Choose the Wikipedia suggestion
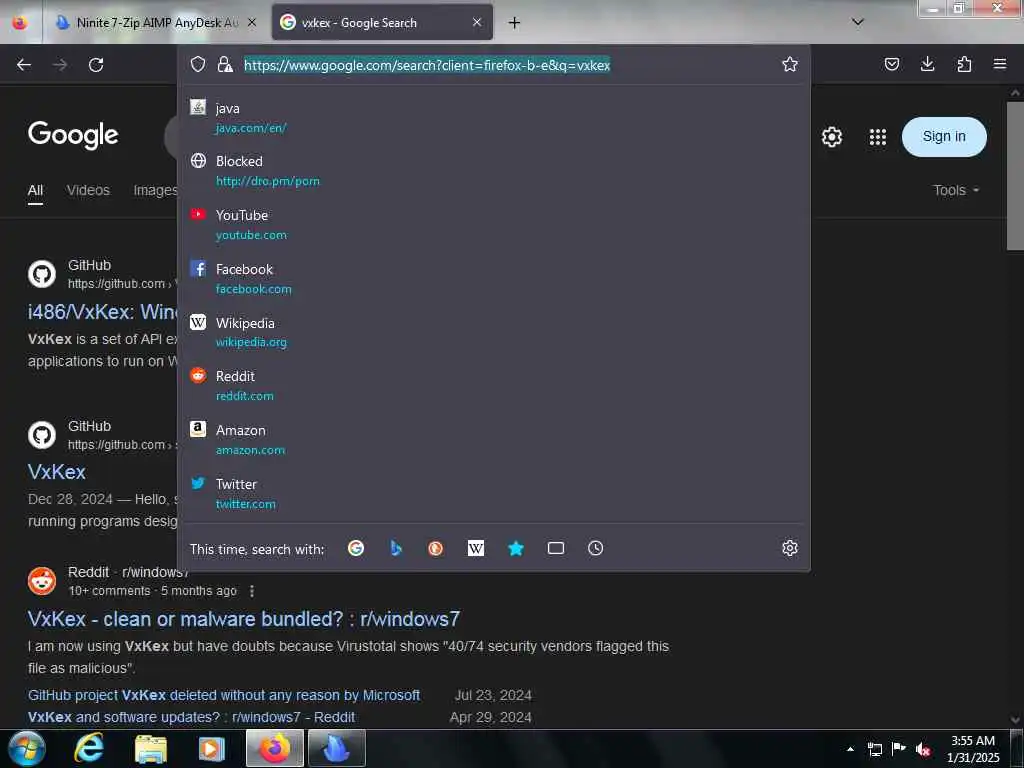 pyautogui.click(x=494, y=332)
